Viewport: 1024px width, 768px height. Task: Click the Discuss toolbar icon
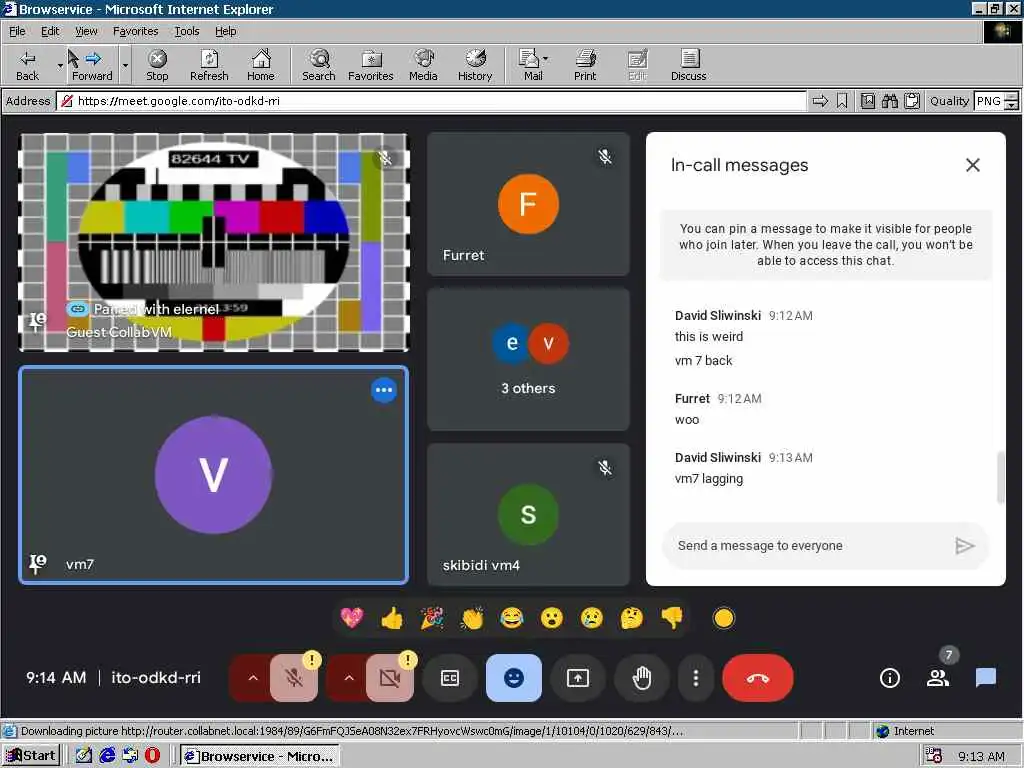click(688, 65)
